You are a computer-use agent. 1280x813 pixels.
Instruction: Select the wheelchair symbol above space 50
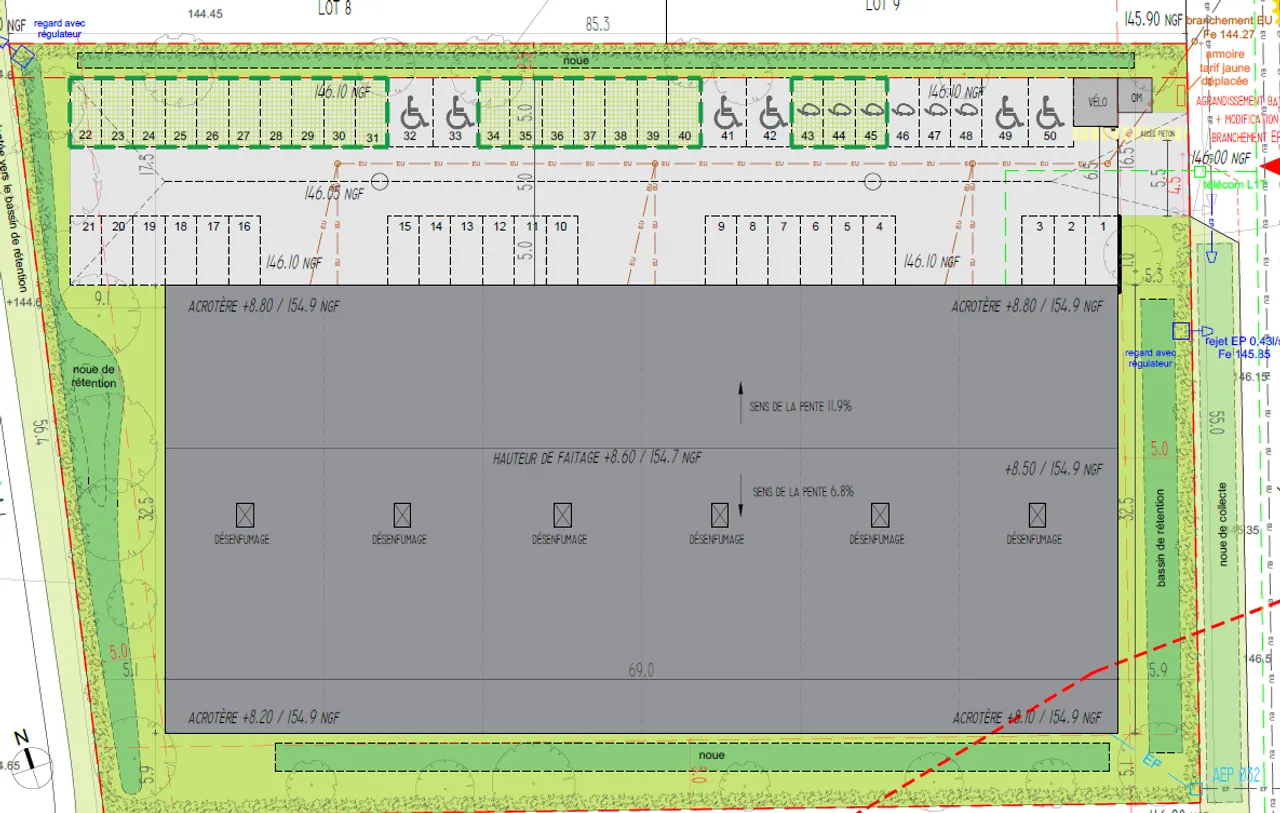pyautogui.click(x=1046, y=108)
